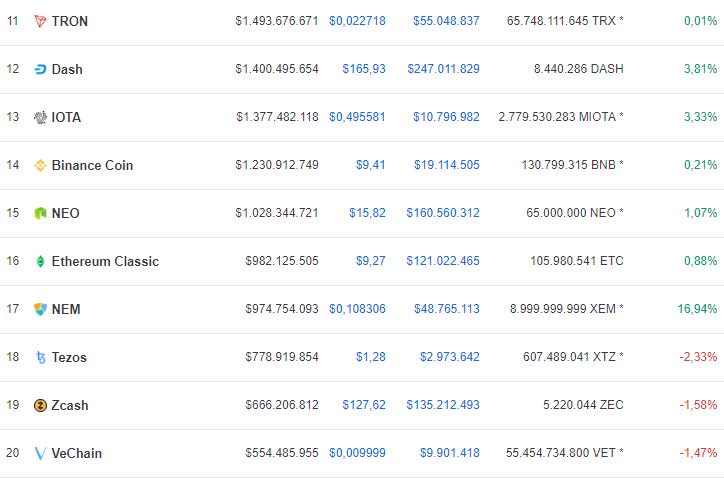Click the Ethereum Classic logo icon
The width and height of the screenshot is (724, 484).
tap(40, 261)
